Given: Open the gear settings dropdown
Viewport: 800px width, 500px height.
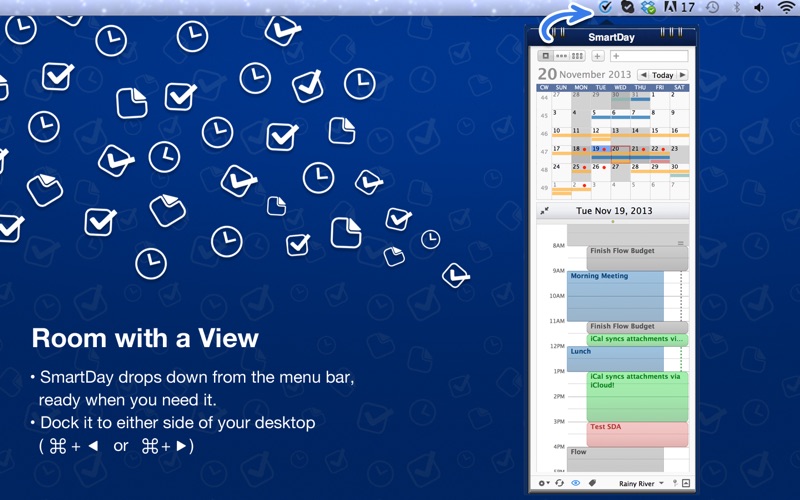Looking at the screenshot, I should pos(544,483).
